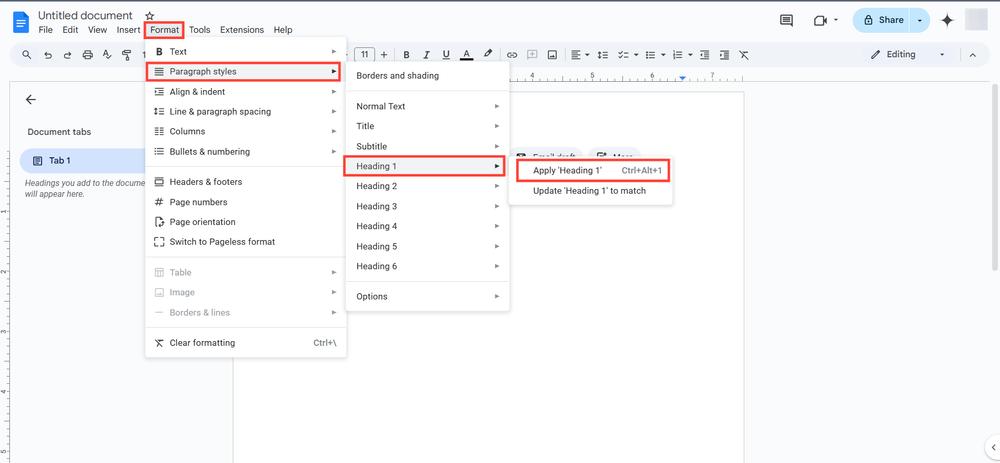The height and width of the screenshot is (463, 1000).
Task: Open the Edit menu
Action: click(70, 30)
